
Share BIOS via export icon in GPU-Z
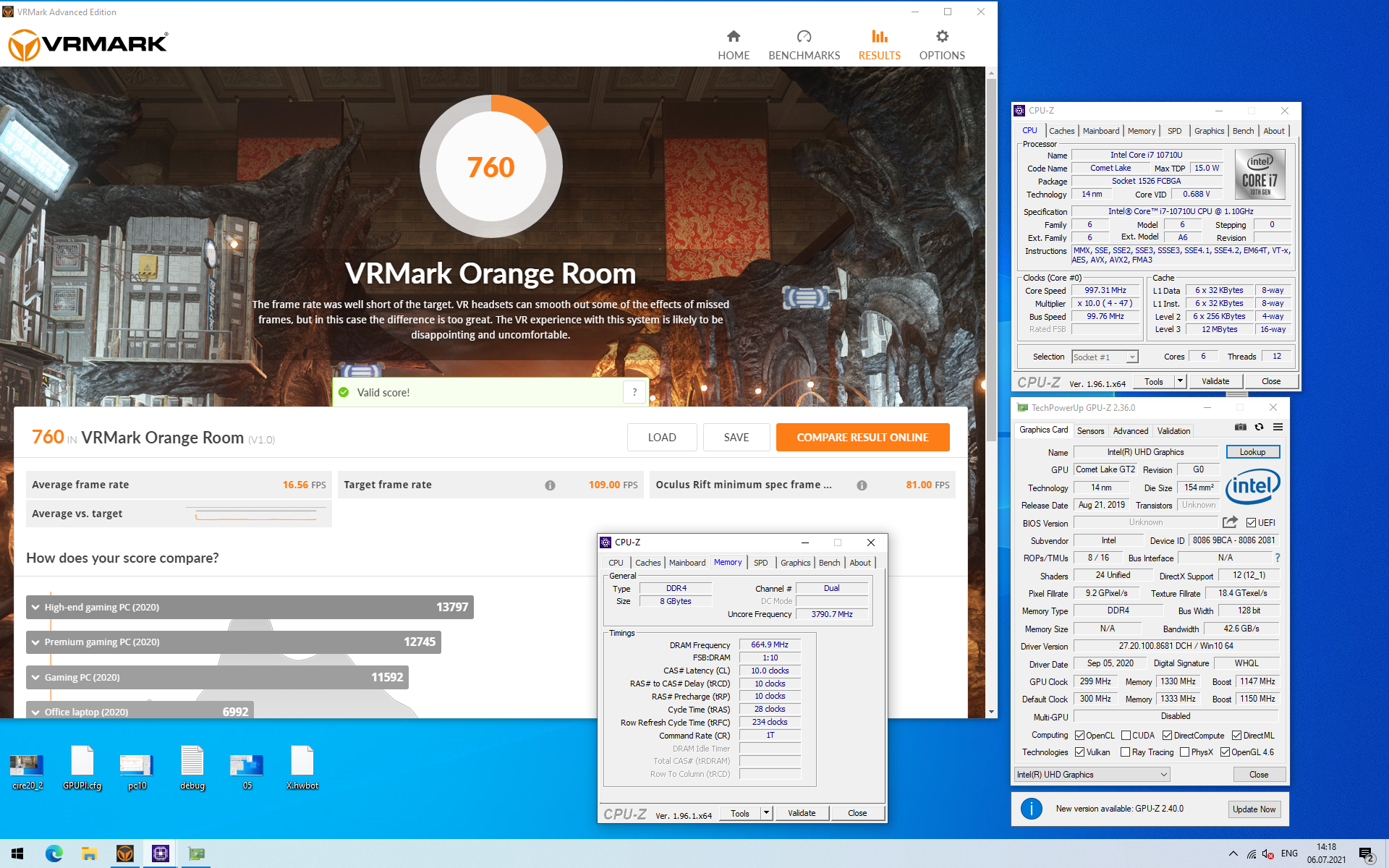coord(1230,522)
